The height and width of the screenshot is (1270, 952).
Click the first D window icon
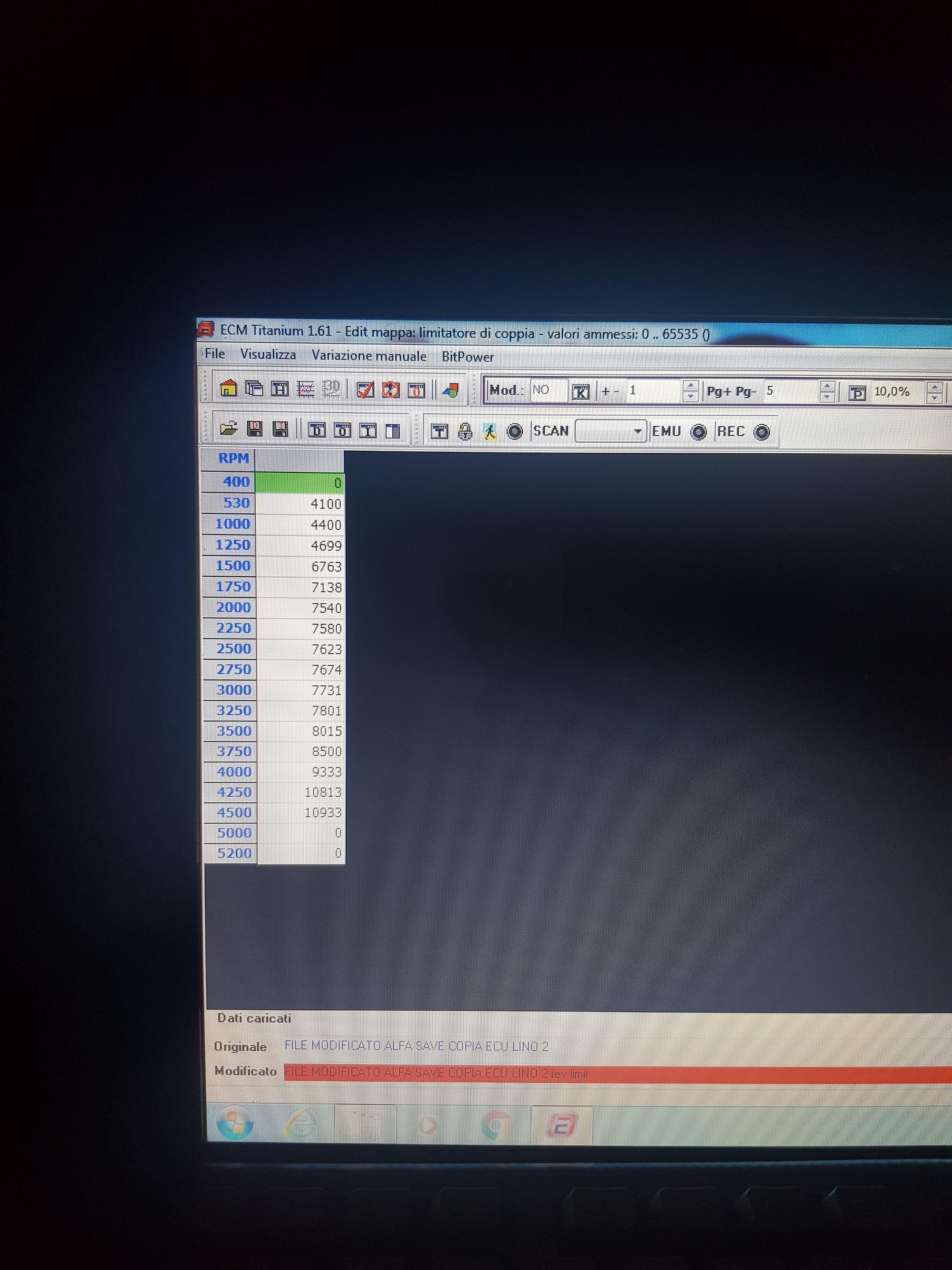317,430
